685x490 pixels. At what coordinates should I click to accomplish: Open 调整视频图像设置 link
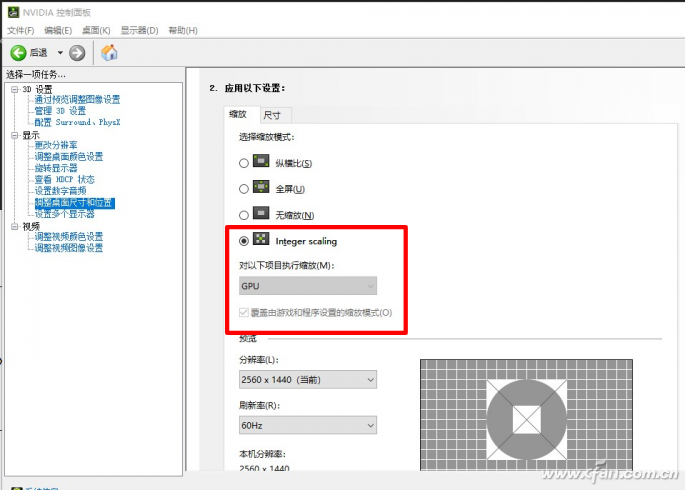click(x=69, y=248)
